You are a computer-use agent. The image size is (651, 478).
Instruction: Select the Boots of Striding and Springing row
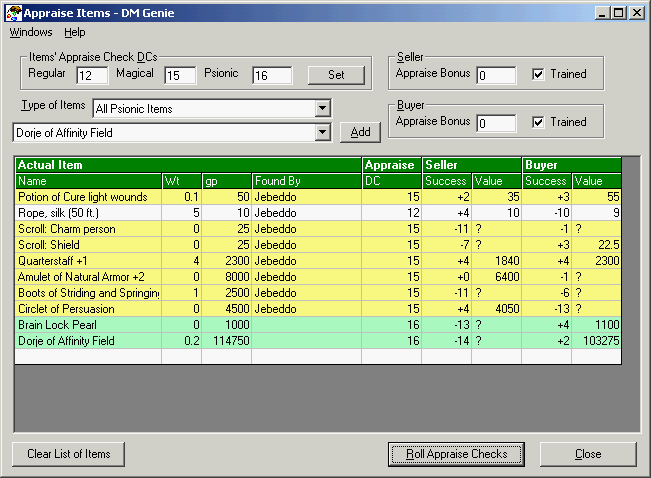coord(318,293)
